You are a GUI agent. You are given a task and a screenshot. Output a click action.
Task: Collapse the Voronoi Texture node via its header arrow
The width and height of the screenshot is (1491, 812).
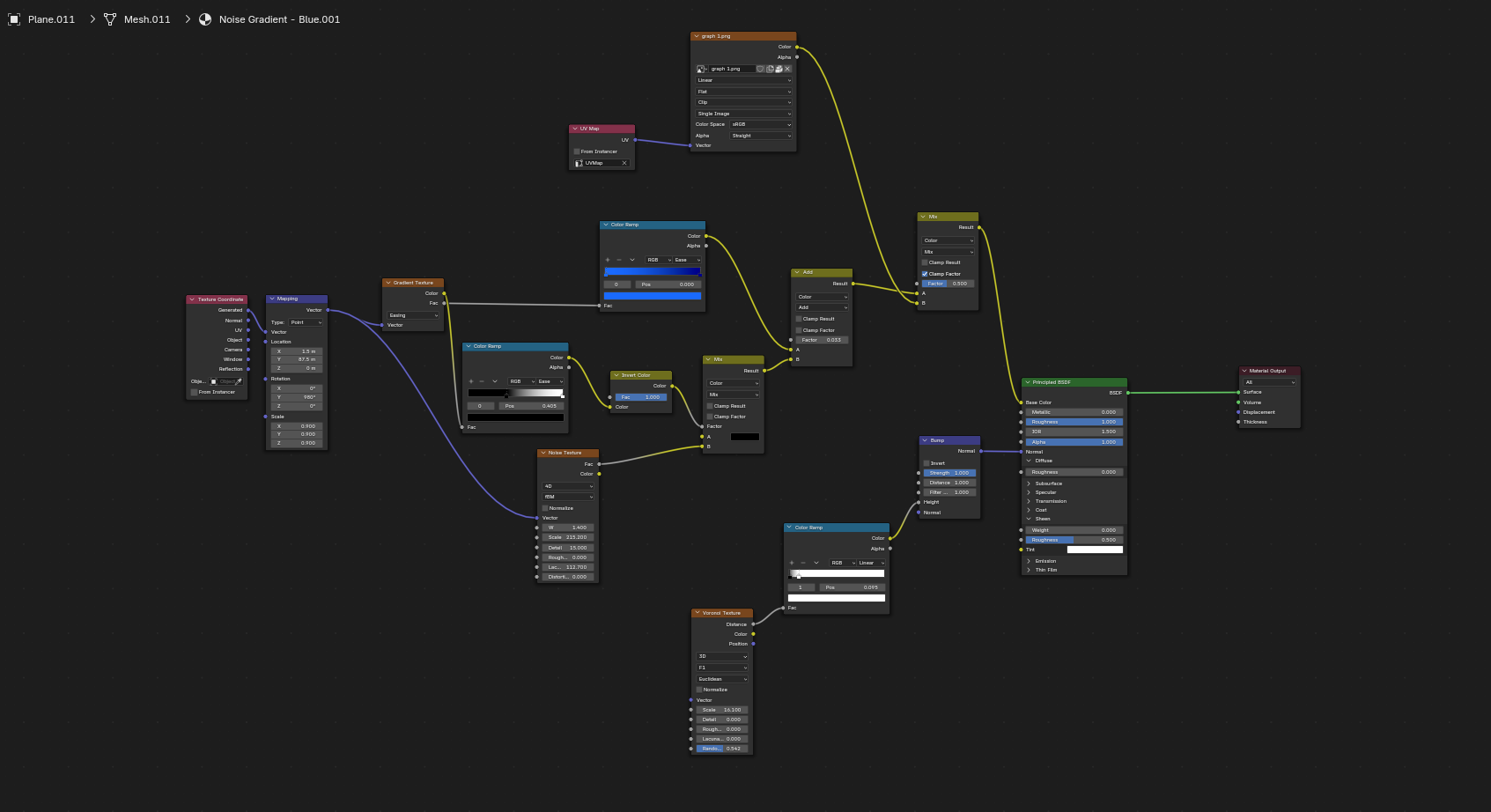[697, 613]
